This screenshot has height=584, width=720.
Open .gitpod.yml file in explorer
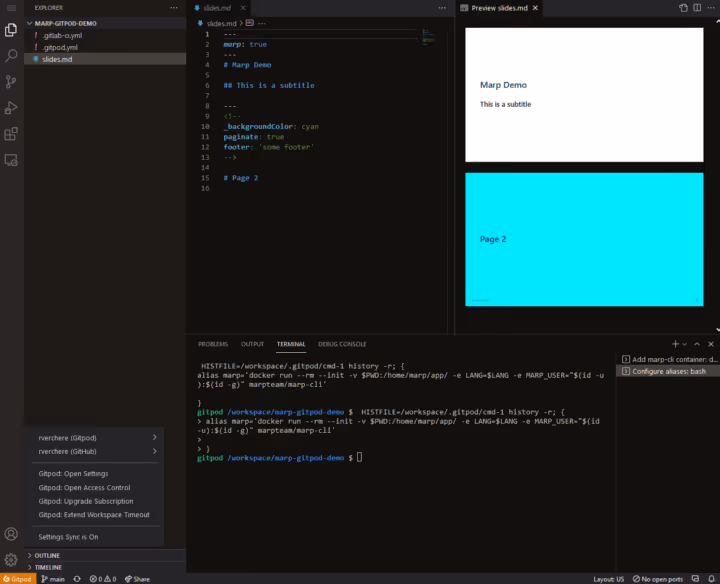(x=59, y=47)
